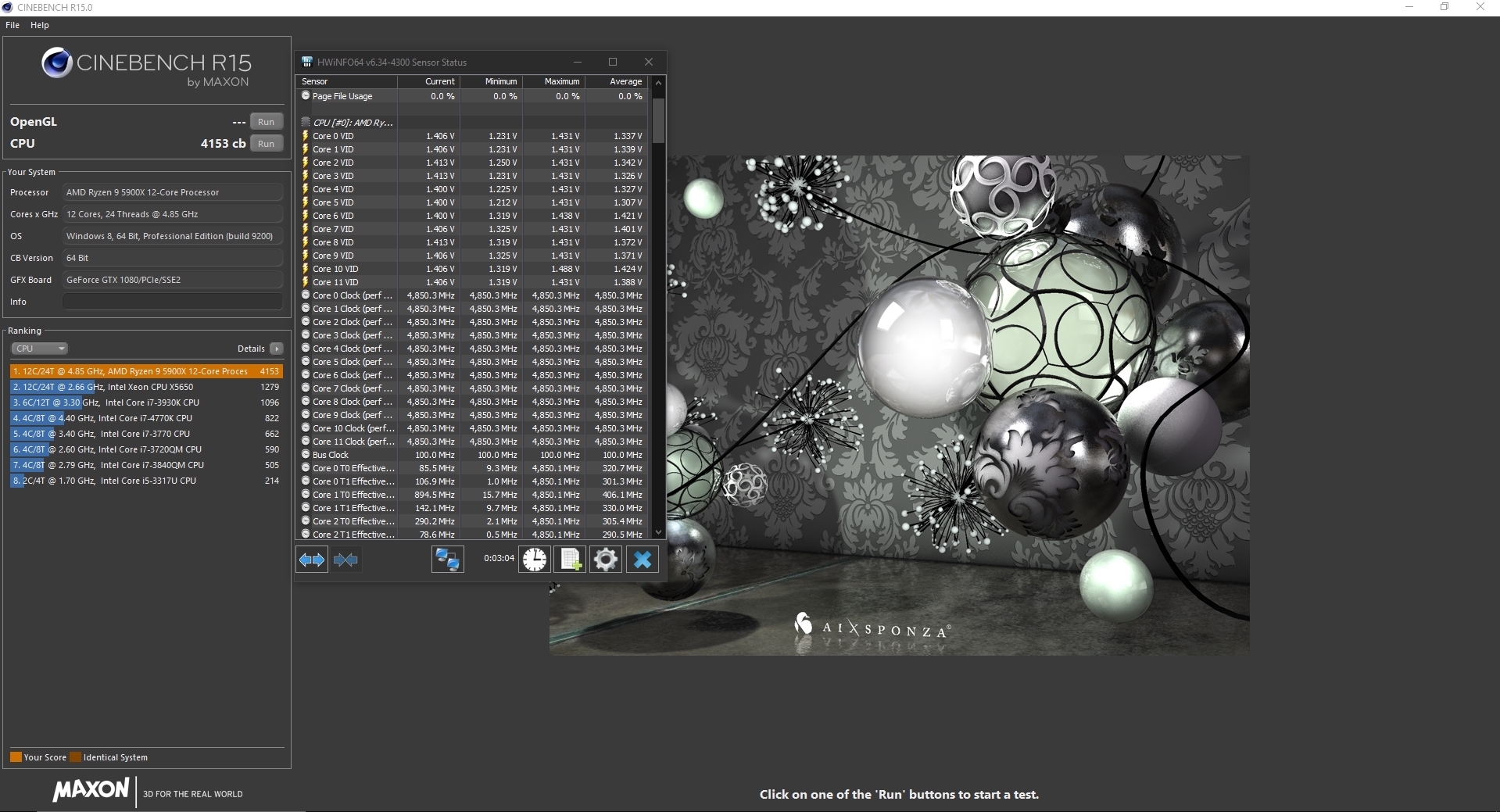The width and height of the screenshot is (1500, 812).
Task: Click the CB Version field showing 64 Bit
Action: [x=173, y=258]
